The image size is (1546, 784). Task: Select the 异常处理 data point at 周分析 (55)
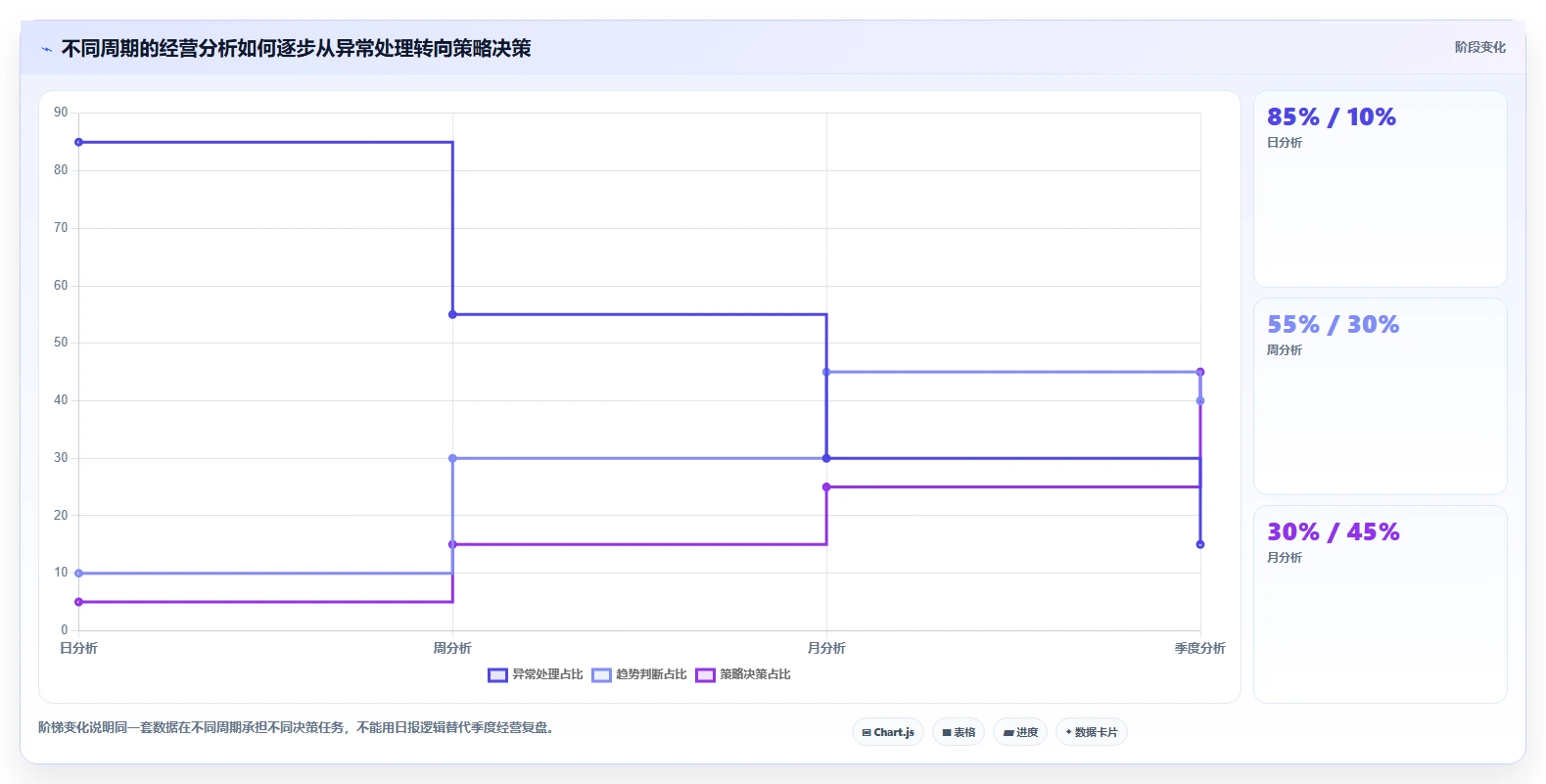[452, 314]
